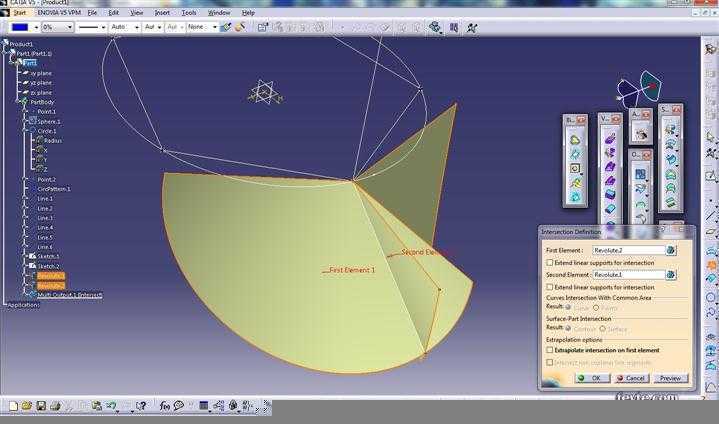Click the Graphic Properties wizard icon

click(240, 28)
